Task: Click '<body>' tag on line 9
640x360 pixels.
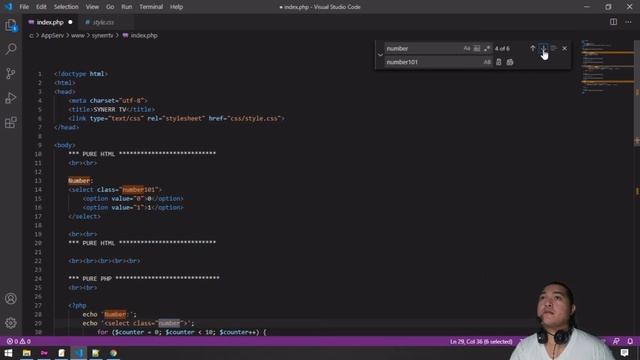Action: [64, 145]
